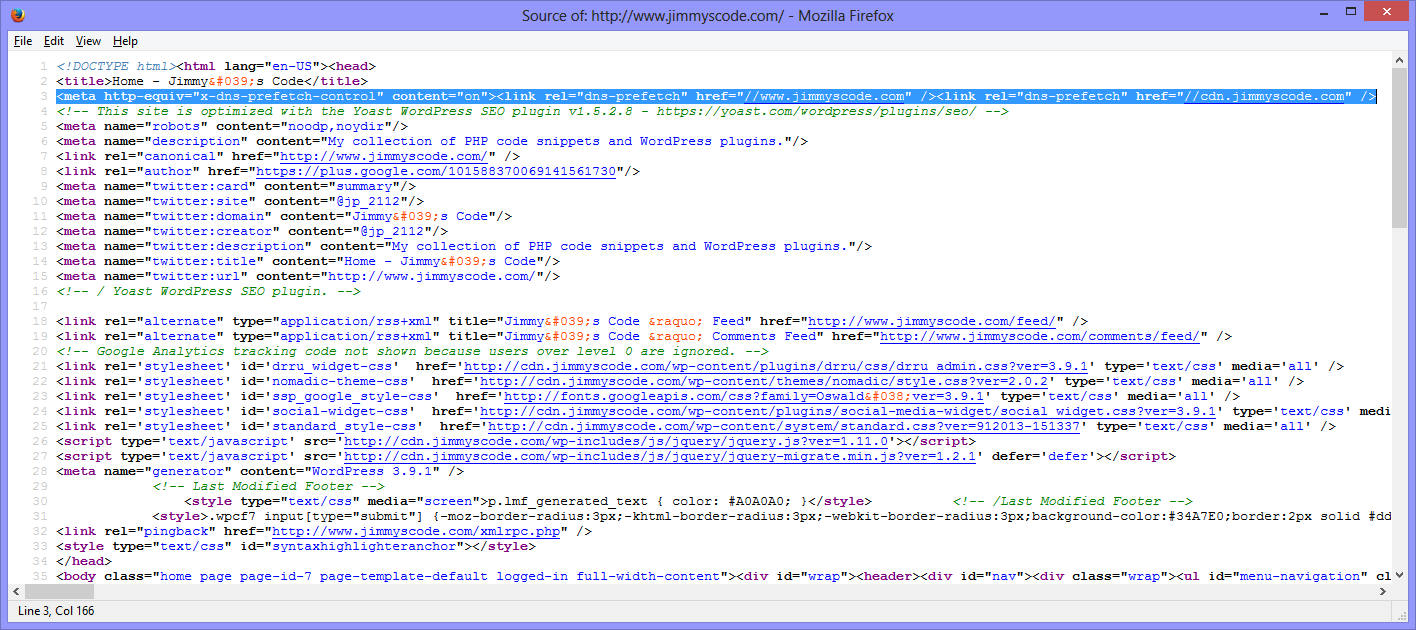Image resolution: width=1416 pixels, height=630 pixels.
Task: Click the //cdn.jimmyscode.com dns-prefetch link
Action: [x=1264, y=96]
